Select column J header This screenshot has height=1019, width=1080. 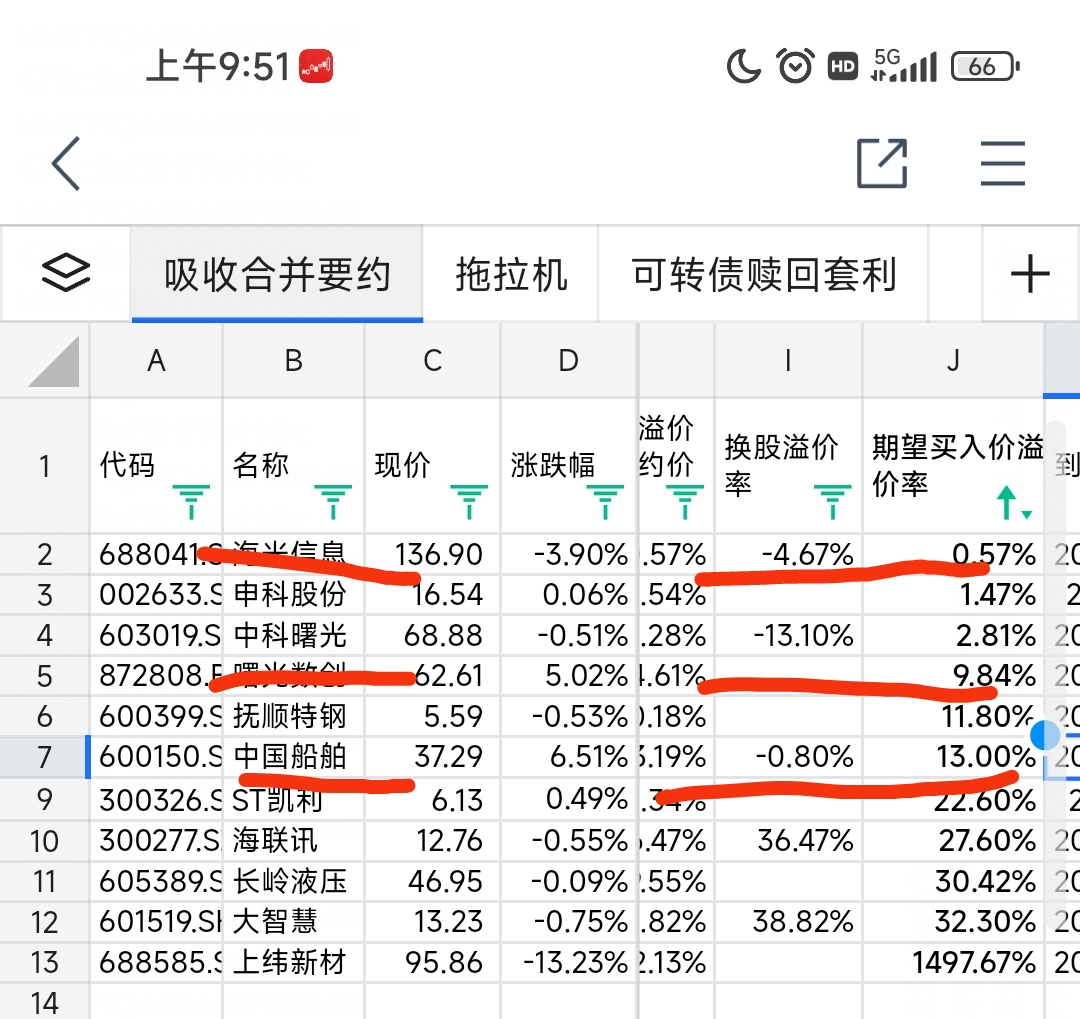click(953, 360)
